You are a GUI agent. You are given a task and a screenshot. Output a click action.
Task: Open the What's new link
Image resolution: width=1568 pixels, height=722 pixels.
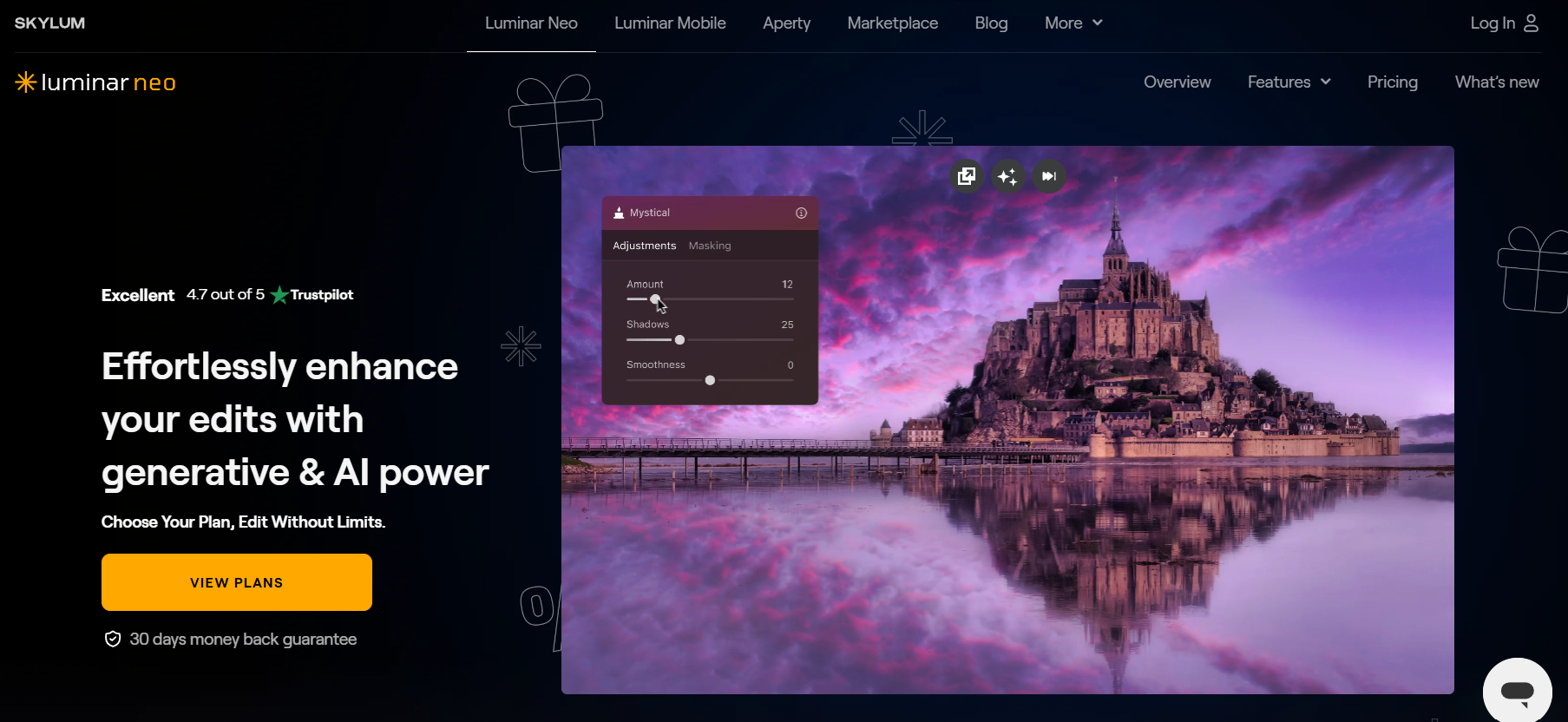1497,82
